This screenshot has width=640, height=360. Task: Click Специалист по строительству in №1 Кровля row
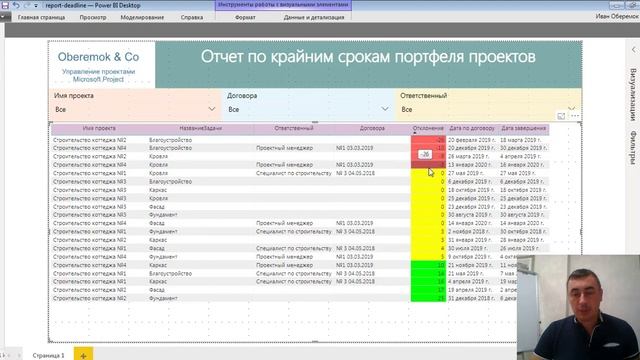[x=293, y=173]
